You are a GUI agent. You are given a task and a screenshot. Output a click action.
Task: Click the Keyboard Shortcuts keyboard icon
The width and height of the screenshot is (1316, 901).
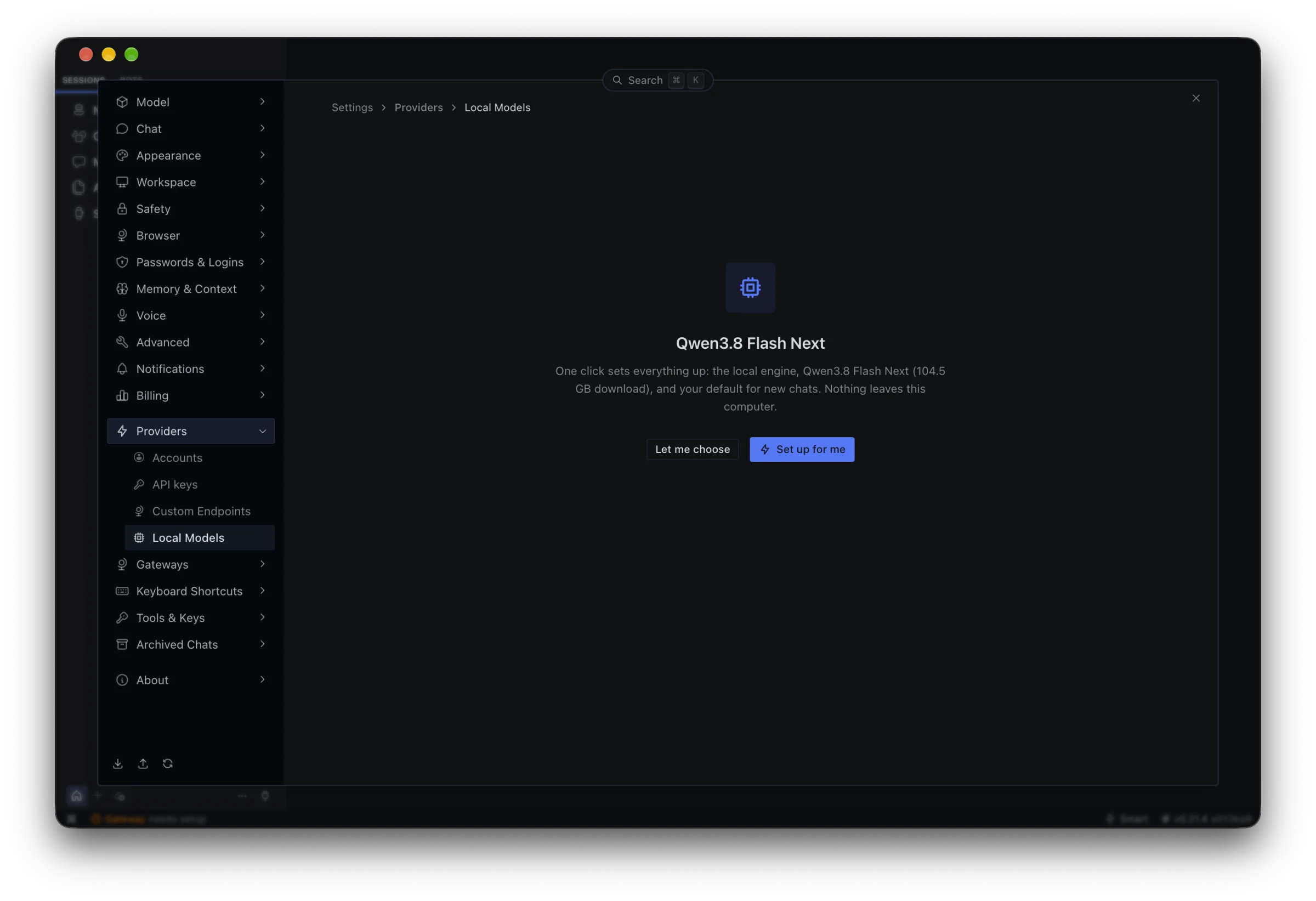coord(122,591)
